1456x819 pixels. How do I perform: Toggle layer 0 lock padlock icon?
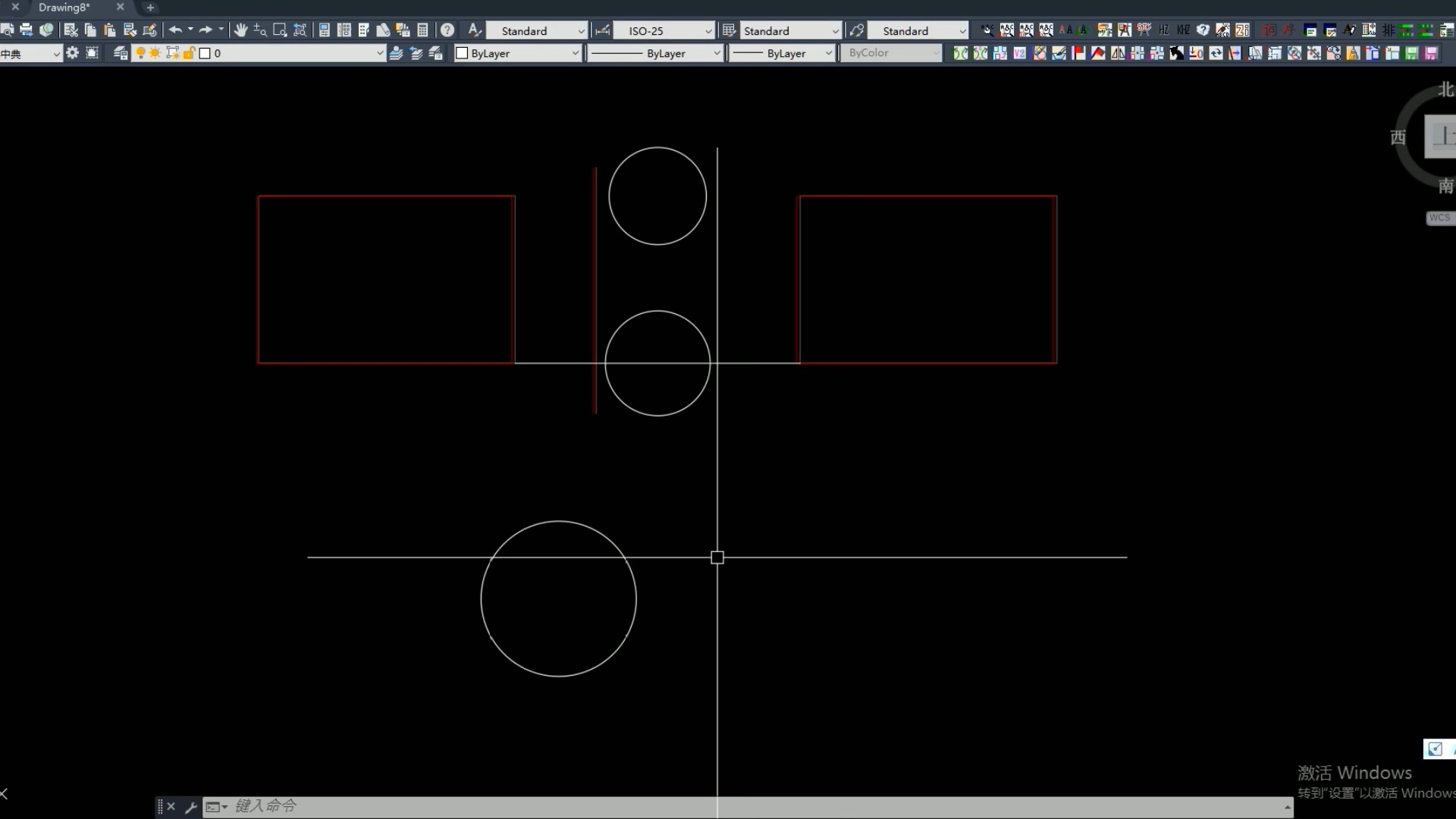pos(188,53)
